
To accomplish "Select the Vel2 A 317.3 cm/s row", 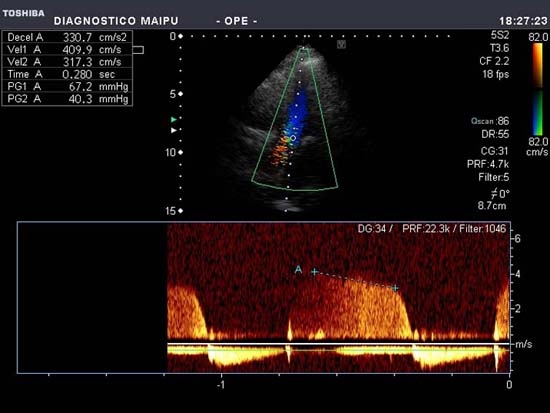I will pos(67,62).
